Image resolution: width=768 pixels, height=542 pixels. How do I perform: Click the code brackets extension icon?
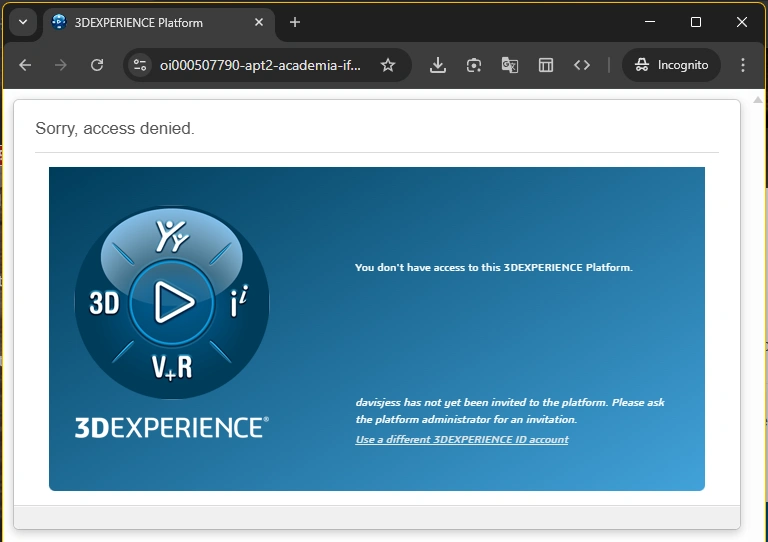582,65
